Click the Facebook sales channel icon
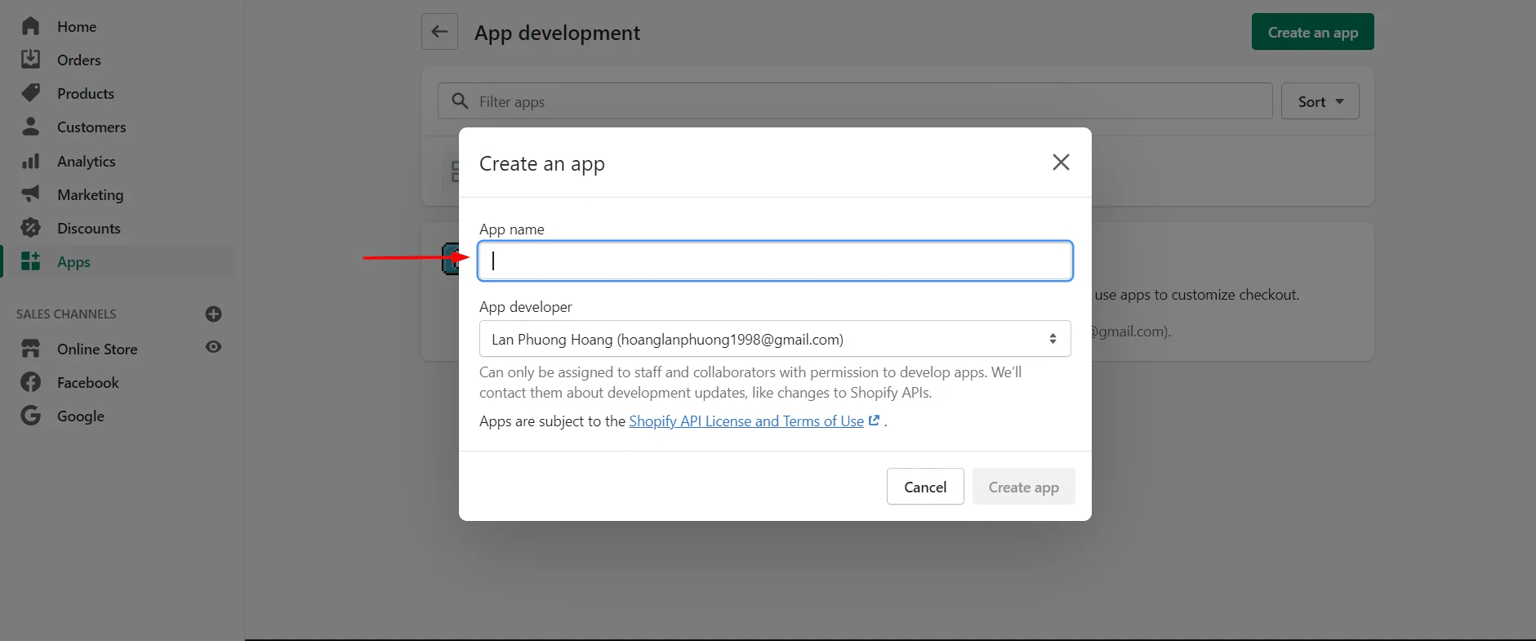This screenshot has height=641, width=1536. pyautogui.click(x=31, y=382)
